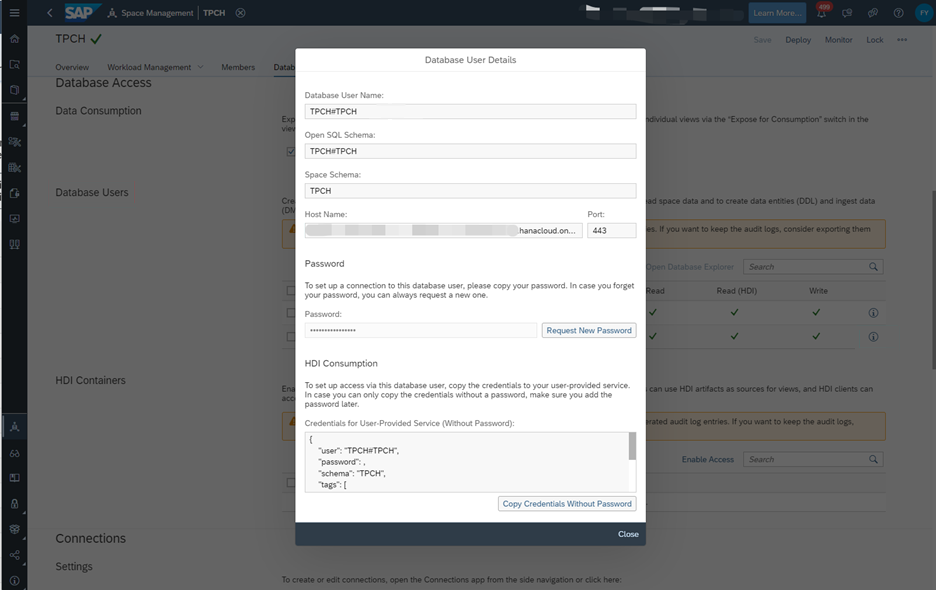Image resolution: width=936 pixels, height=590 pixels.
Task: Open the three-dot more actions menu
Action: click(902, 40)
